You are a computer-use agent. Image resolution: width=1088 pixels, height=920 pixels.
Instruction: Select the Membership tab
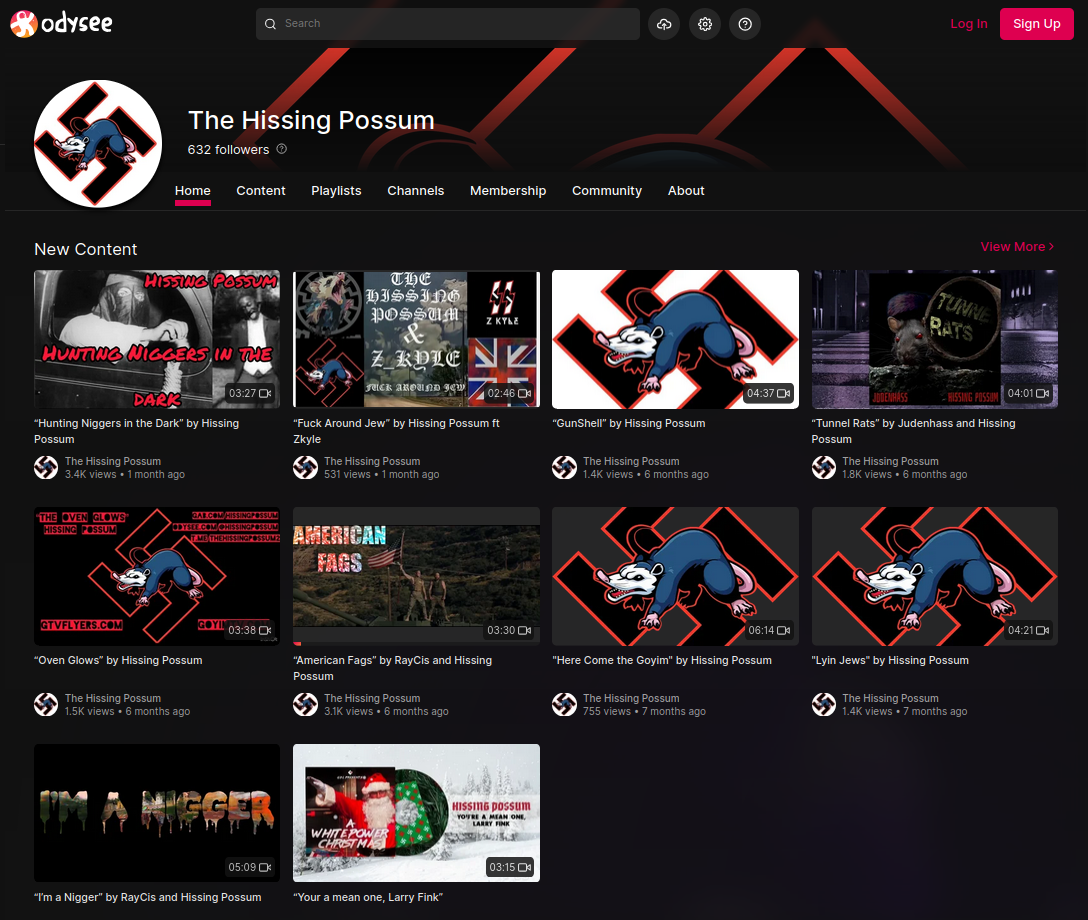point(508,191)
